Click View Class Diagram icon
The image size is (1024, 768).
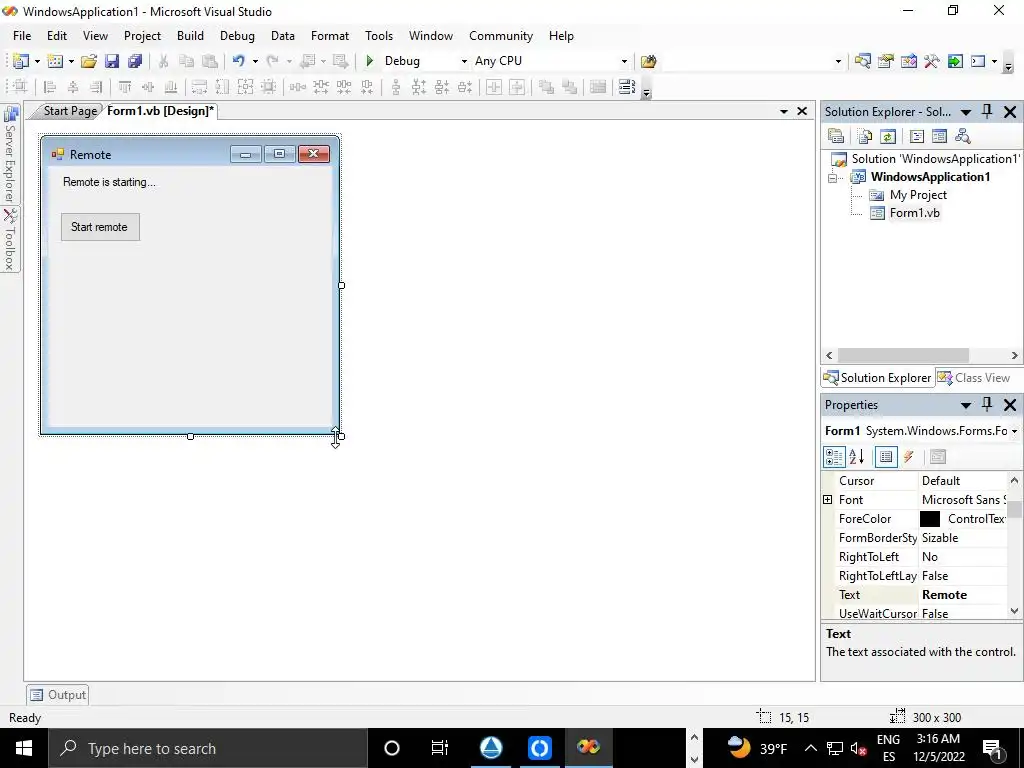click(x=963, y=136)
